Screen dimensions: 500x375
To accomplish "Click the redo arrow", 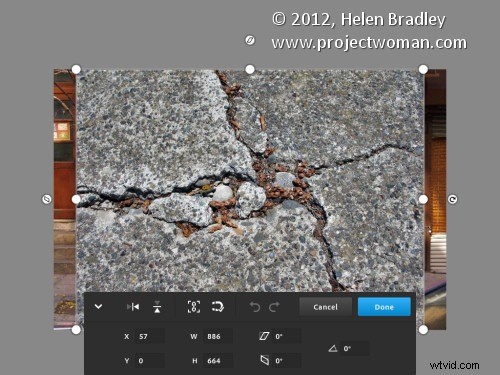I will pos(274,307).
